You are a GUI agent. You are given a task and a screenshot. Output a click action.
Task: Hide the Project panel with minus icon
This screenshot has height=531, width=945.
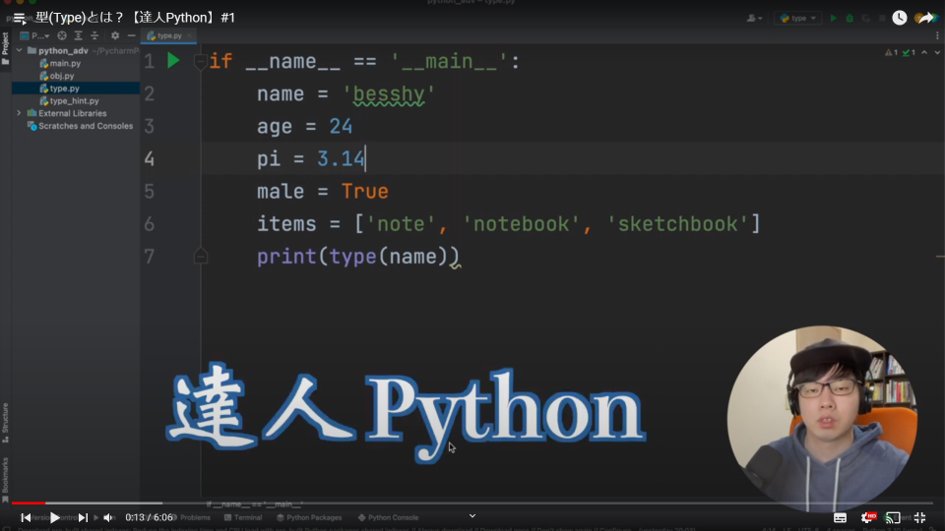tap(131, 36)
